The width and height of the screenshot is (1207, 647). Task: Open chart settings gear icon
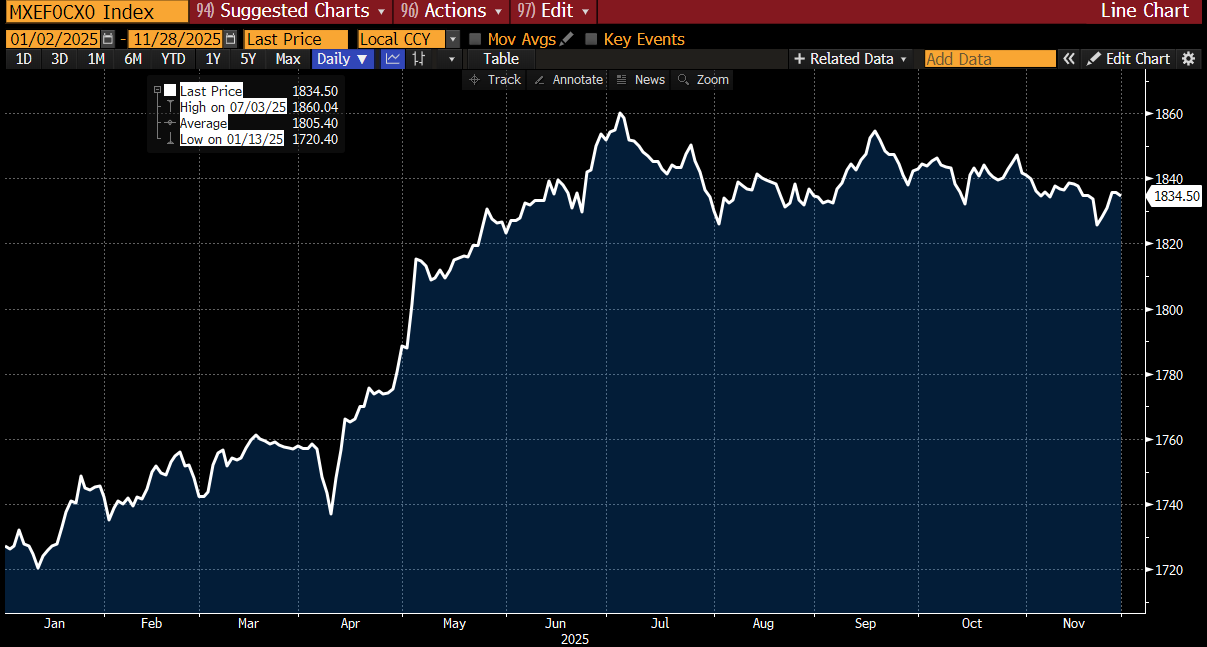(x=1188, y=59)
